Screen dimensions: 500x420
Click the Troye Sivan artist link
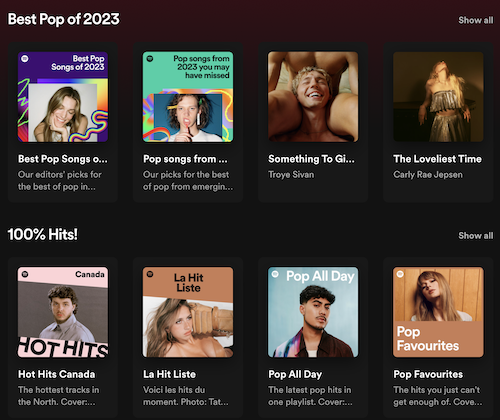[x=291, y=175]
